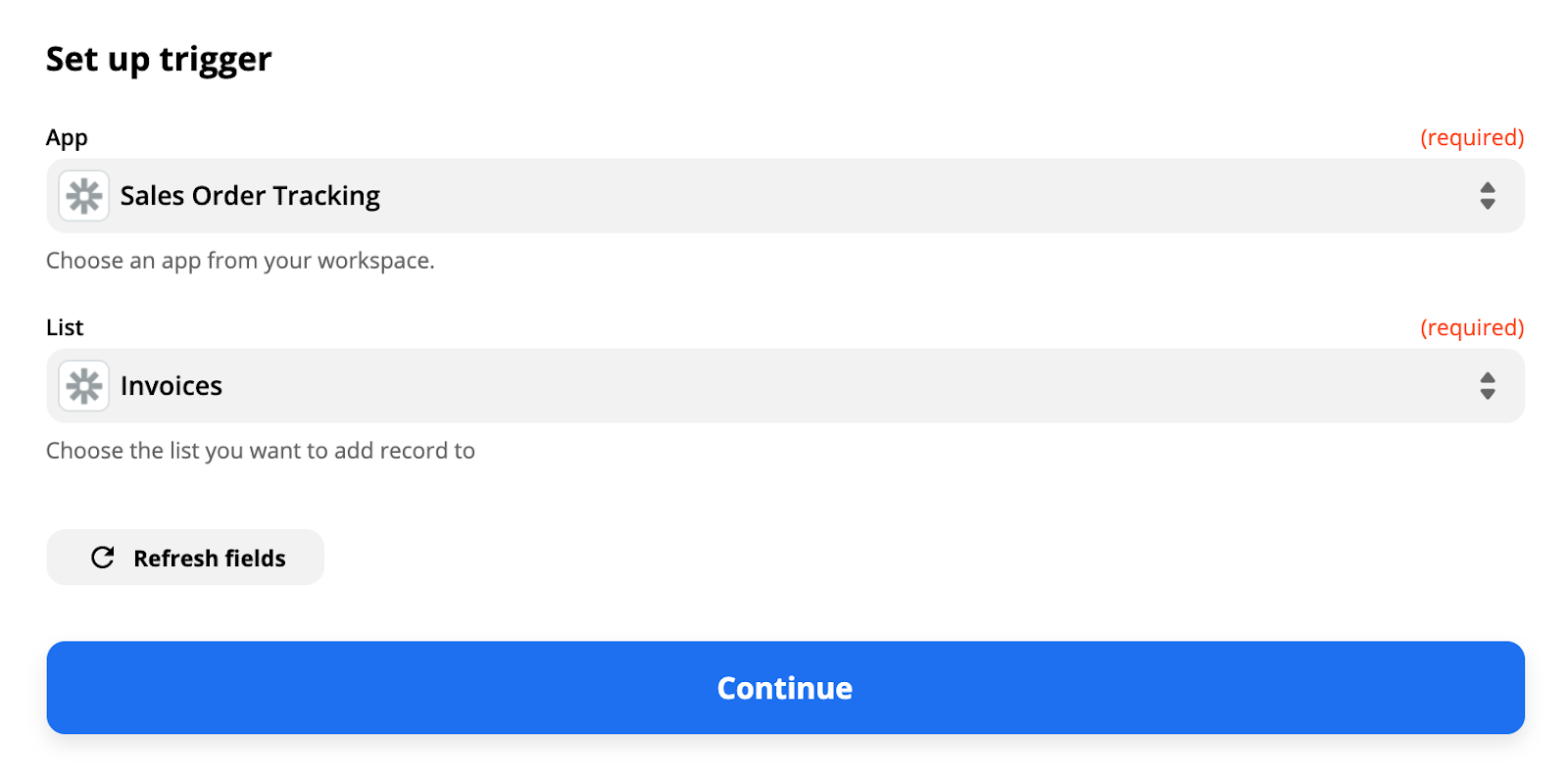The width and height of the screenshot is (1568, 779).
Task: Open the Sales Order Tracking app dropdown
Action: pyautogui.click(x=784, y=196)
